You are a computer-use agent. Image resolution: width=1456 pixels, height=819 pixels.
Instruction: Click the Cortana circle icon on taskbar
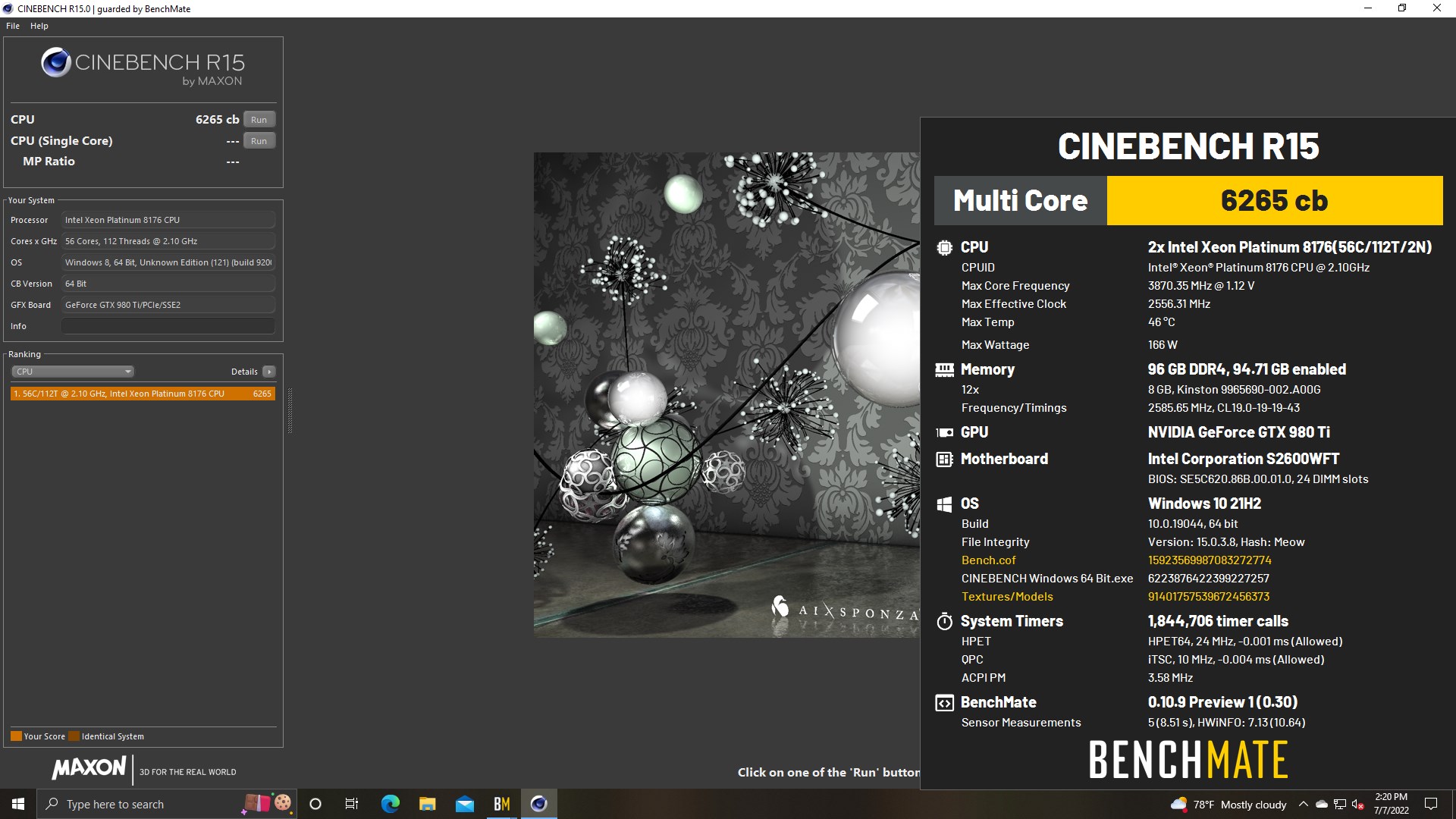click(315, 804)
